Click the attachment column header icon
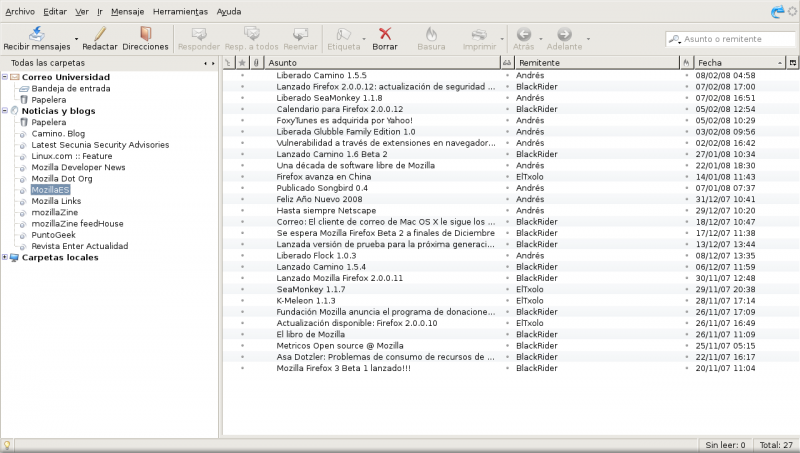The image size is (800, 453). pyautogui.click(x=256, y=63)
